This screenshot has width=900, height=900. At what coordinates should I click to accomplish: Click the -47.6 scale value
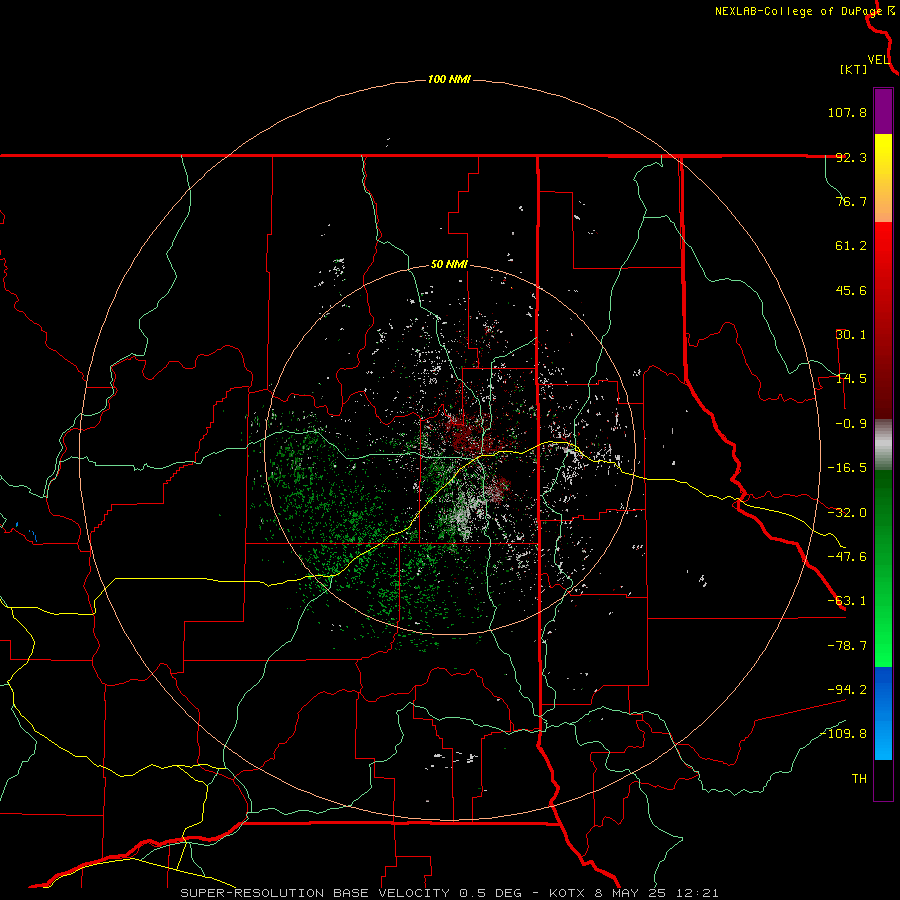(x=847, y=557)
